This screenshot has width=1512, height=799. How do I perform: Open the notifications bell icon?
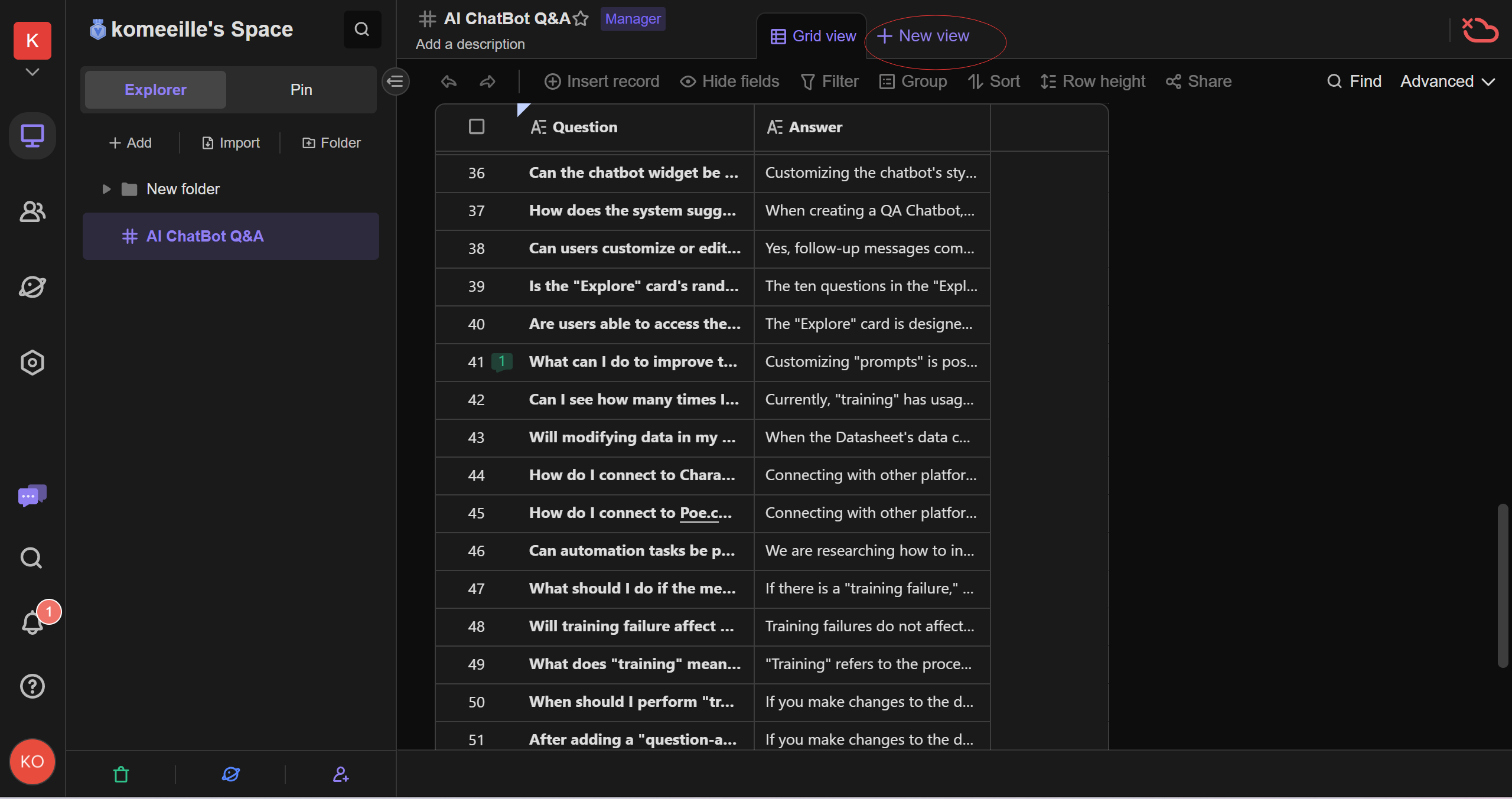click(x=32, y=622)
